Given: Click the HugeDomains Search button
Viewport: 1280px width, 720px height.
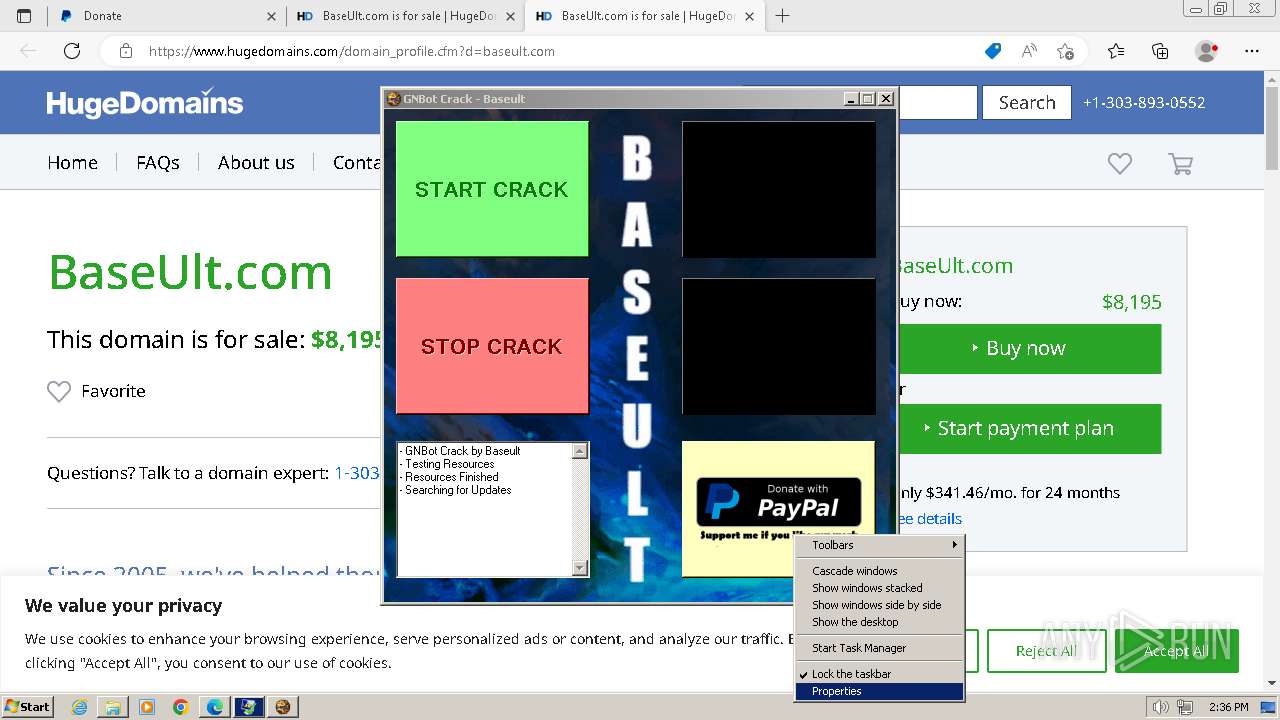Looking at the screenshot, I should click(x=1027, y=103).
